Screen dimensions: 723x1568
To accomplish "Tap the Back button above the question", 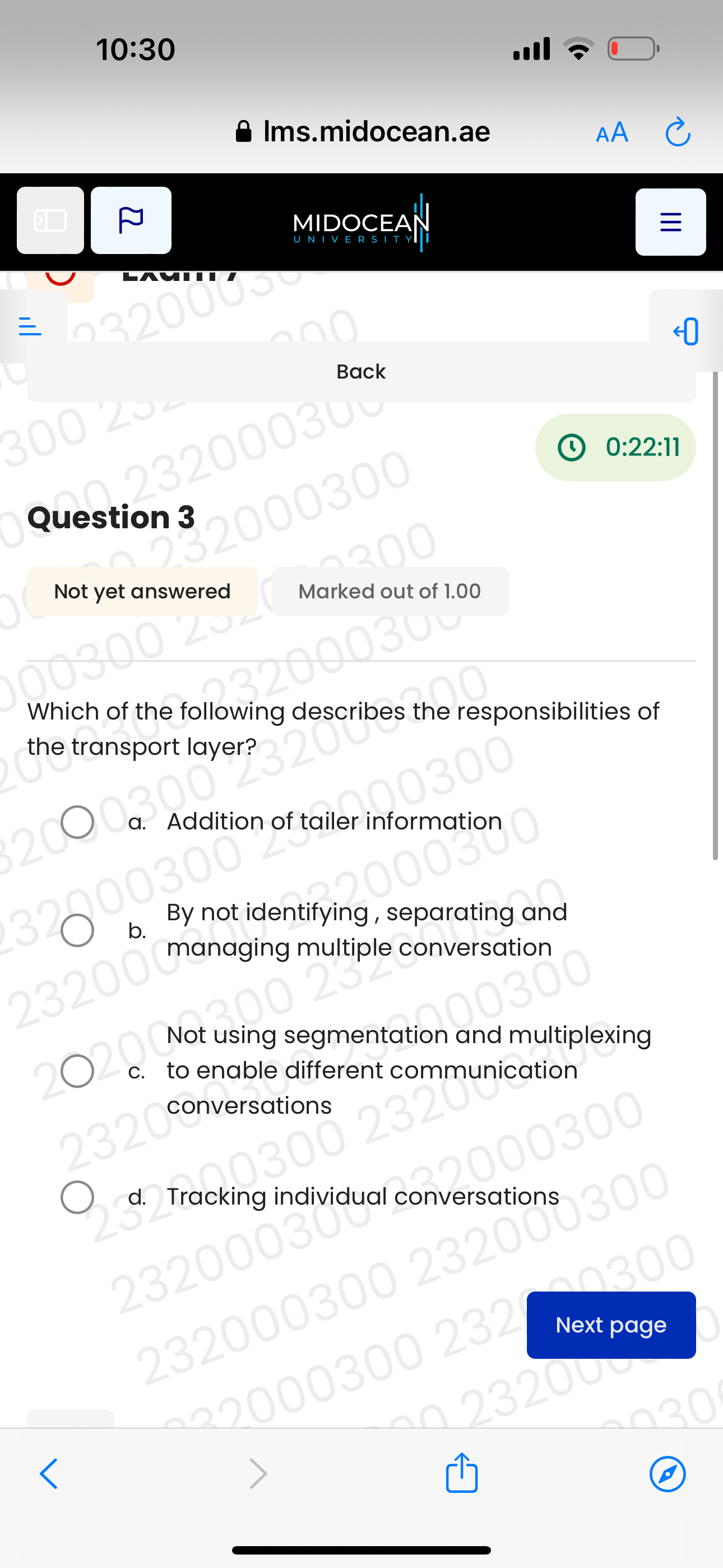I will coord(361,371).
